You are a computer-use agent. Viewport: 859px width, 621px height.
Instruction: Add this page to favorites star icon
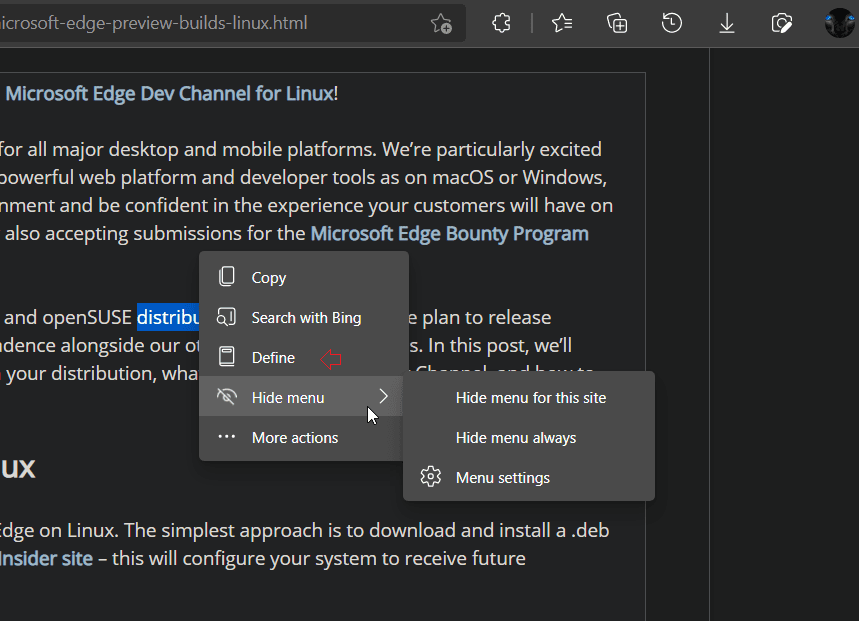(441, 24)
